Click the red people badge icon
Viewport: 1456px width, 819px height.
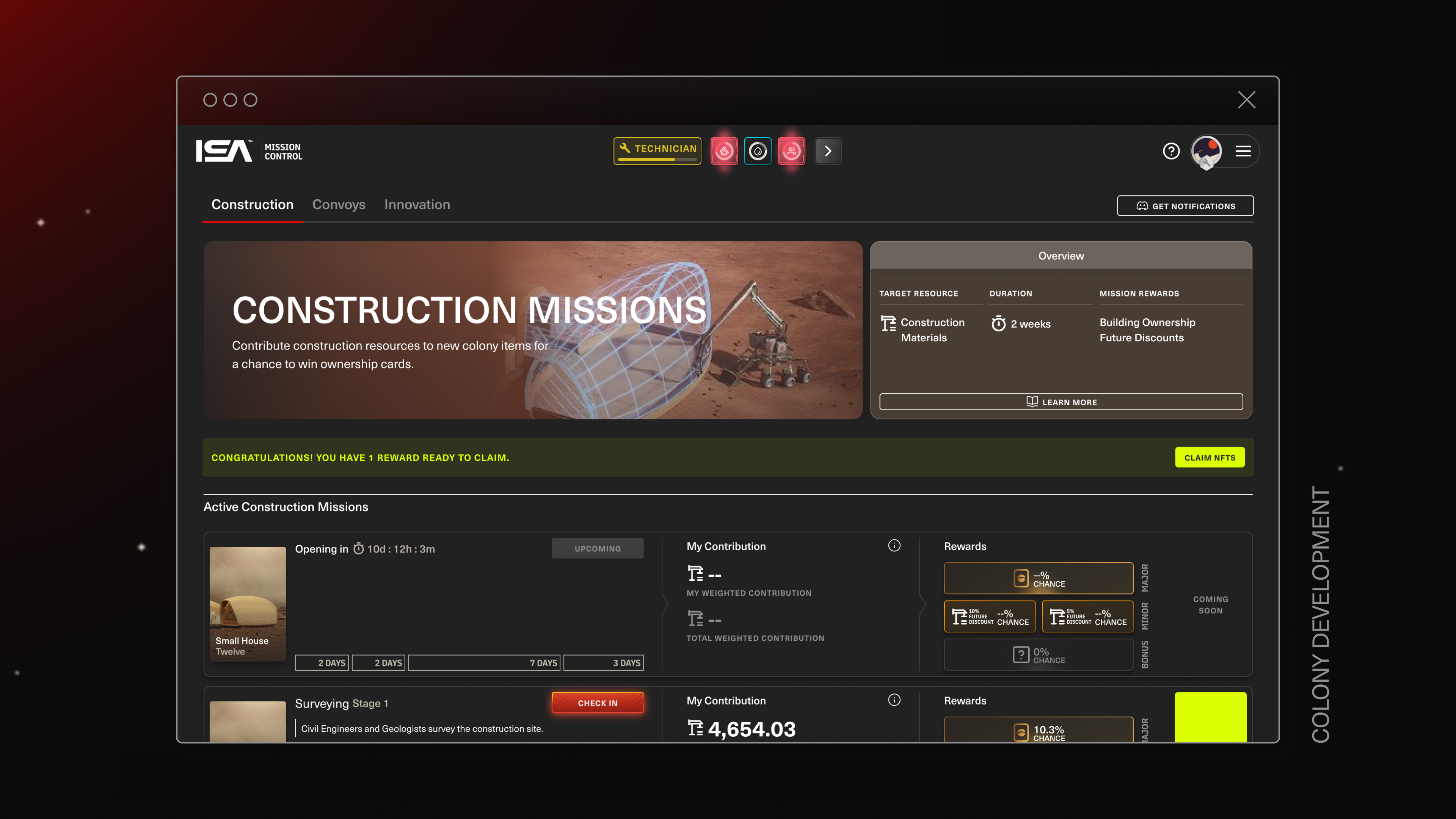pyautogui.click(x=791, y=151)
